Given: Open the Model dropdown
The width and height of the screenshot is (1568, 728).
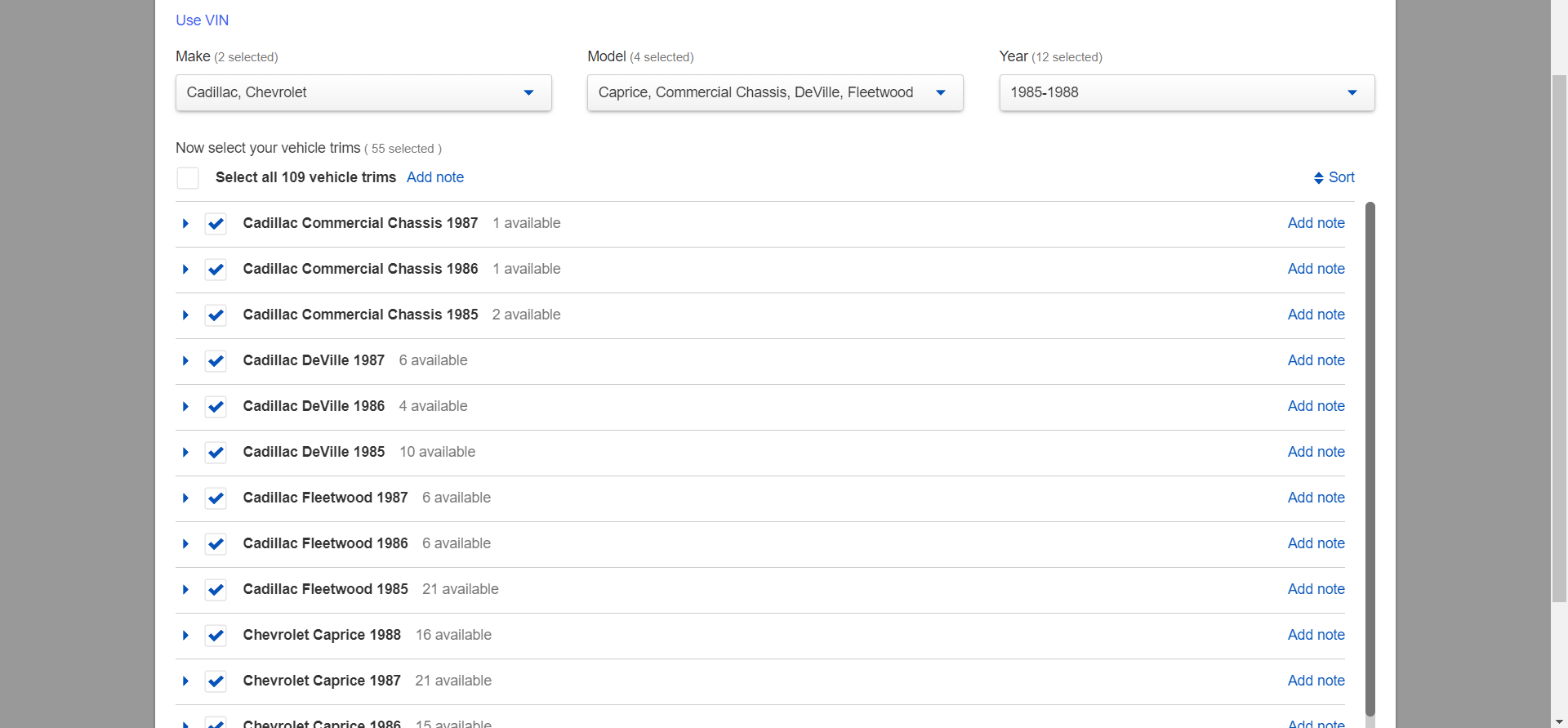Looking at the screenshot, I should coord(775,93).
